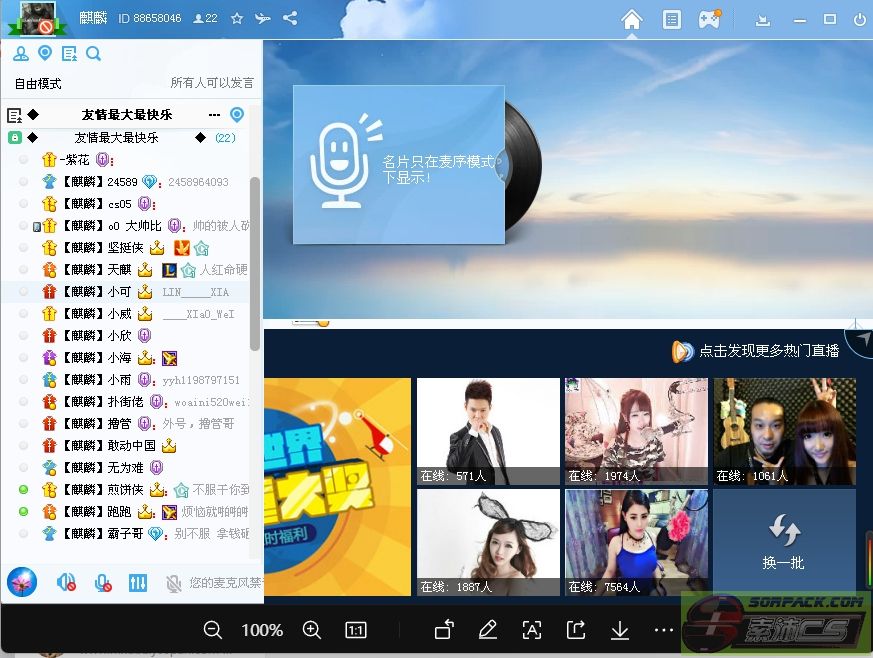
Task: Switch to the list page tab icon
Action: tap(672, 19)
